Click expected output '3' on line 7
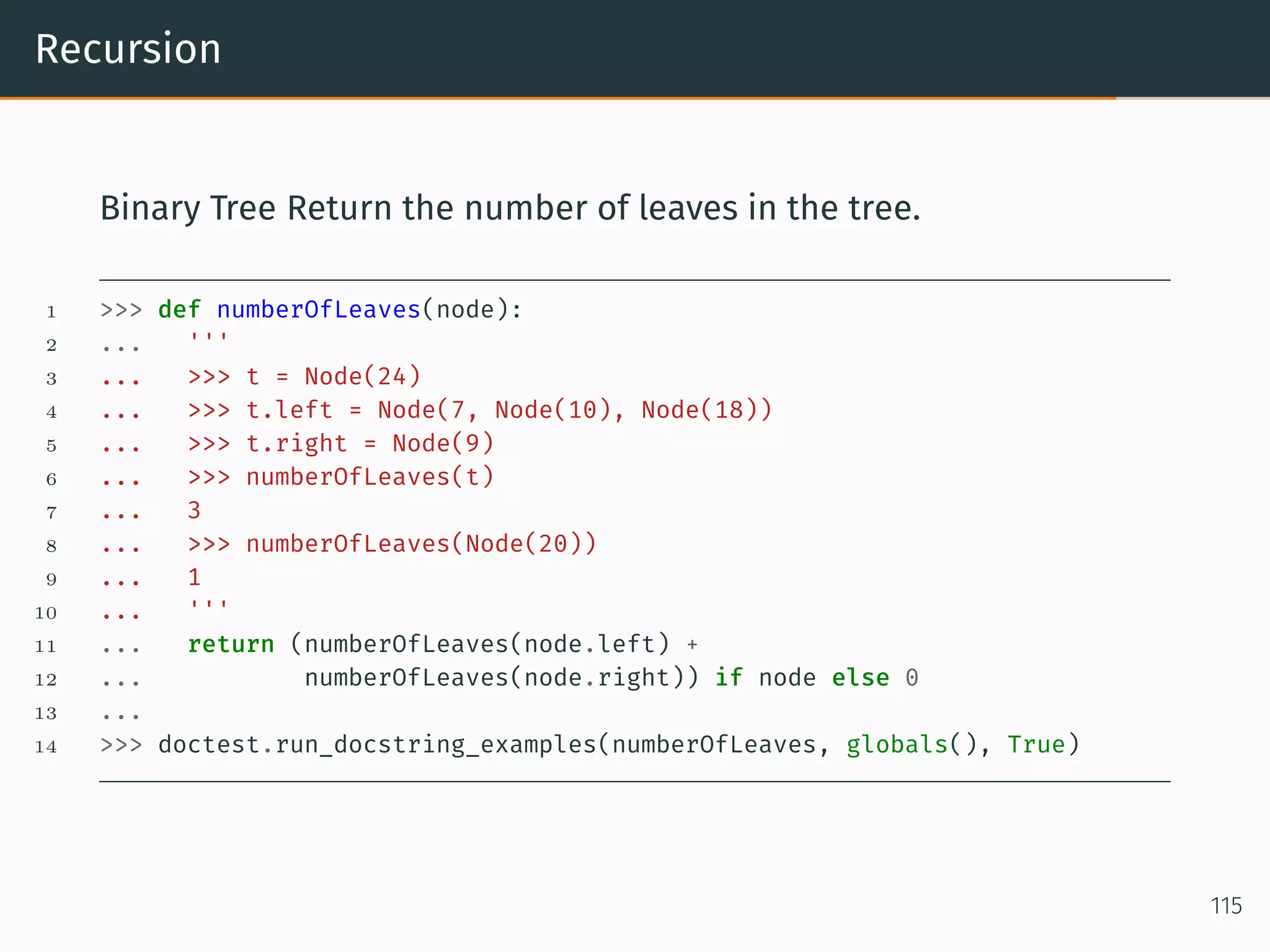This screenshot has height=952, width=1270. [x=194, y=510]
